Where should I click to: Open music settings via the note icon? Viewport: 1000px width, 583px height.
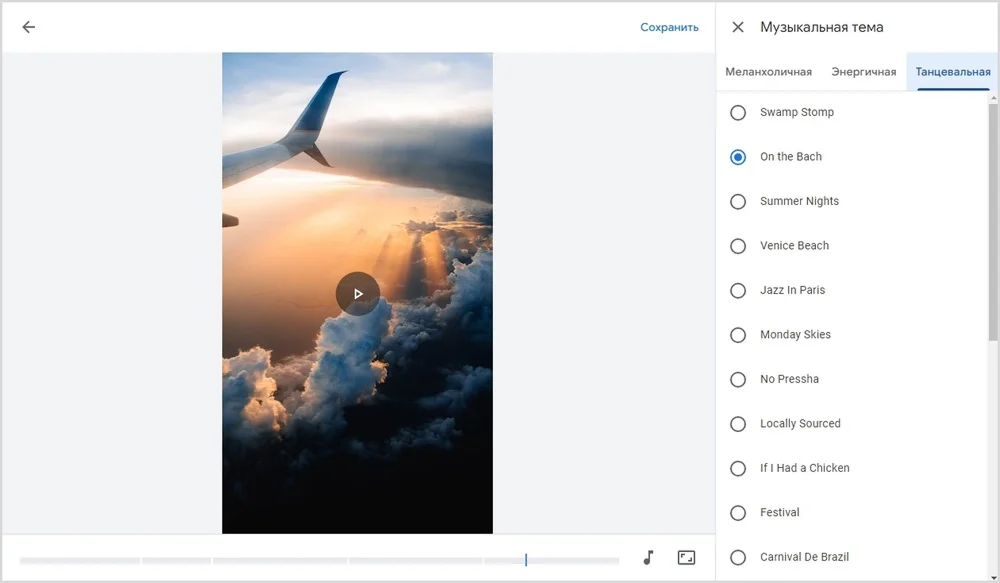pyautogui.click(x=648, y=558)
